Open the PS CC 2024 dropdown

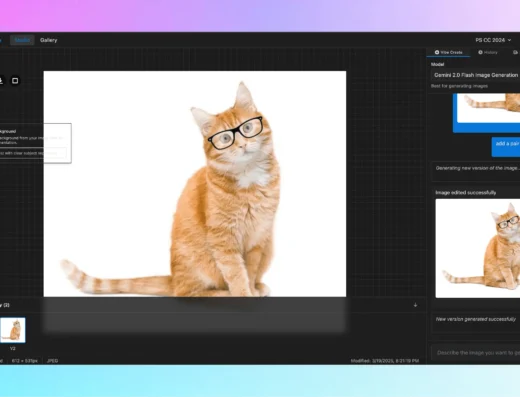click(x=493, y=40)
